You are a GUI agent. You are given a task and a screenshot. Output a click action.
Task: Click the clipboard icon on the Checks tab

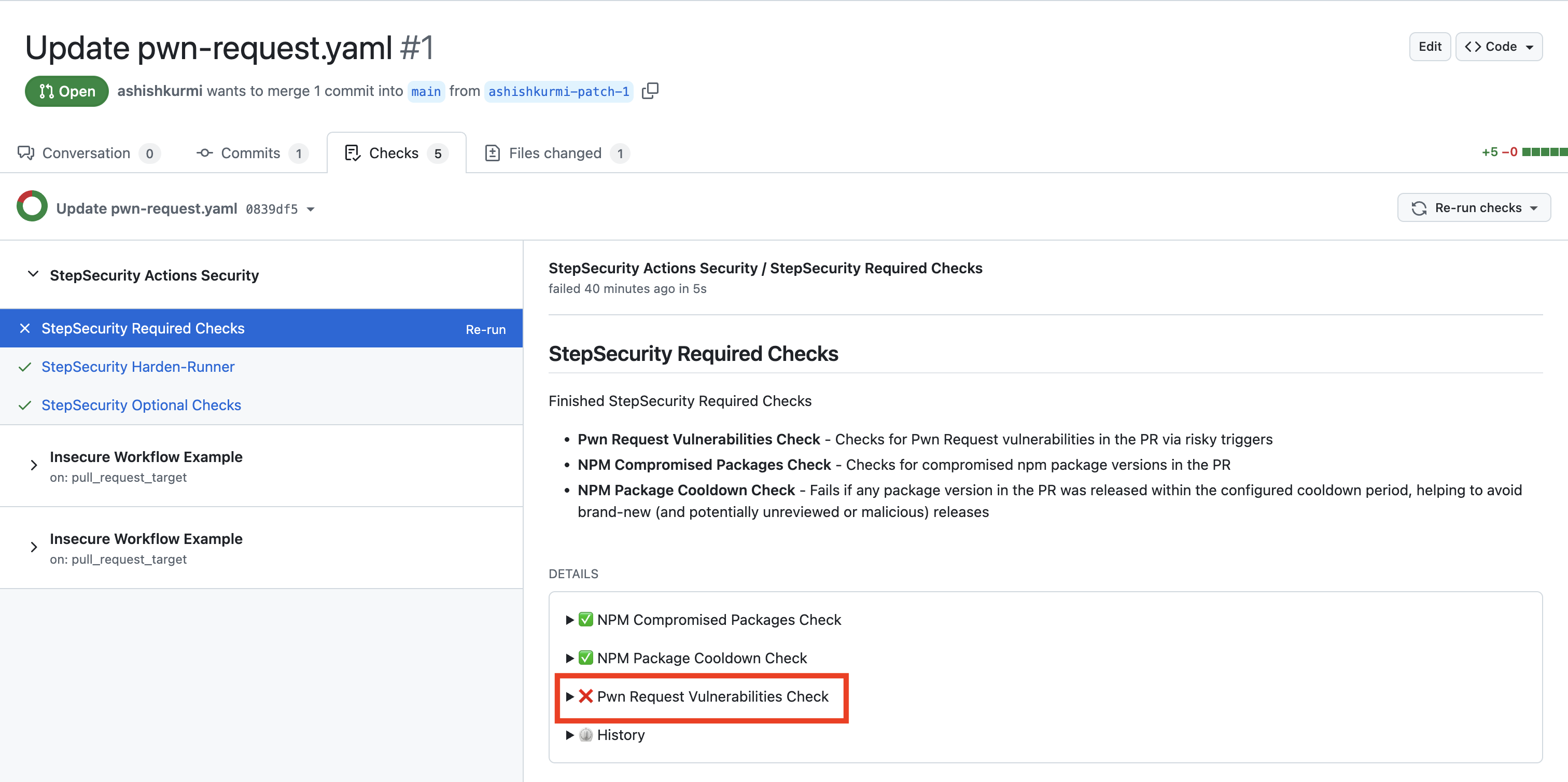pyautogui.click(x=353, y=153)
